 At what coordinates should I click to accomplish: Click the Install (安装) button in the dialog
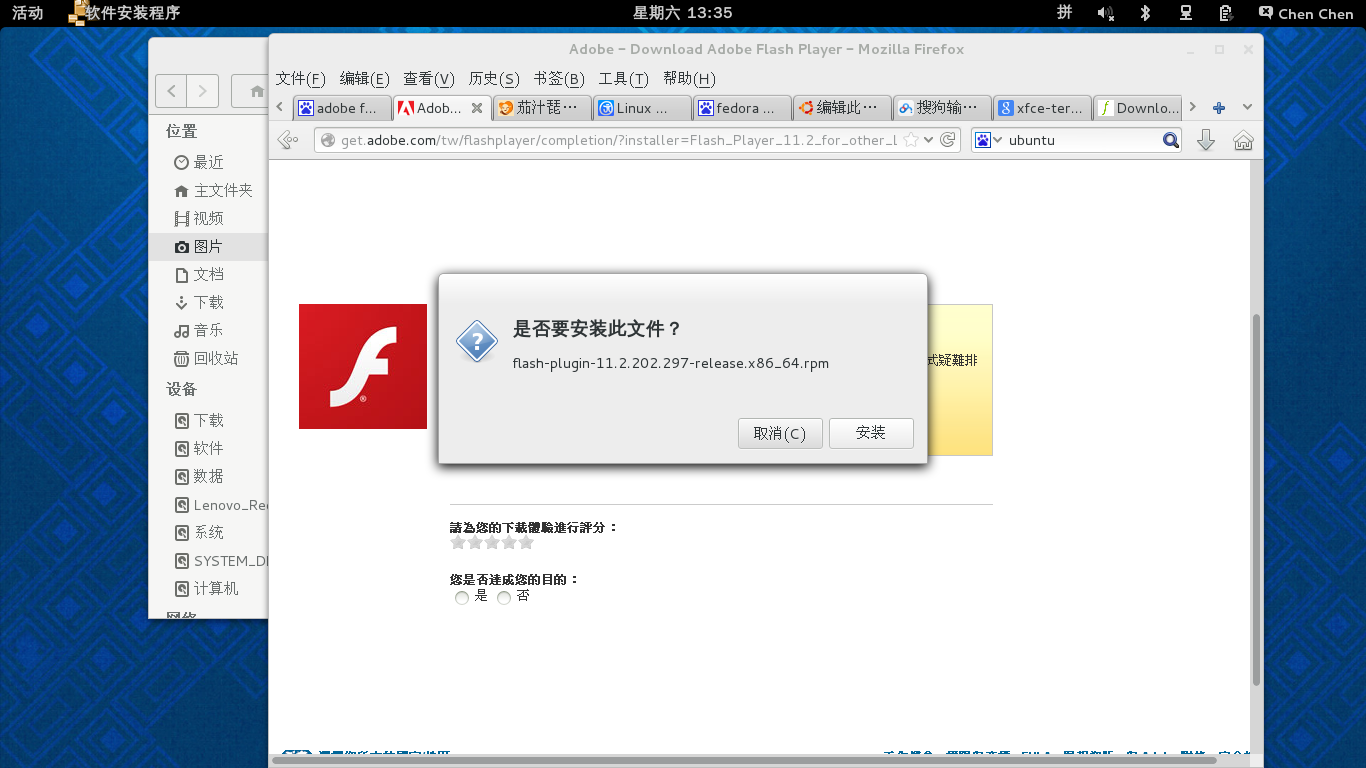point(871,433)
